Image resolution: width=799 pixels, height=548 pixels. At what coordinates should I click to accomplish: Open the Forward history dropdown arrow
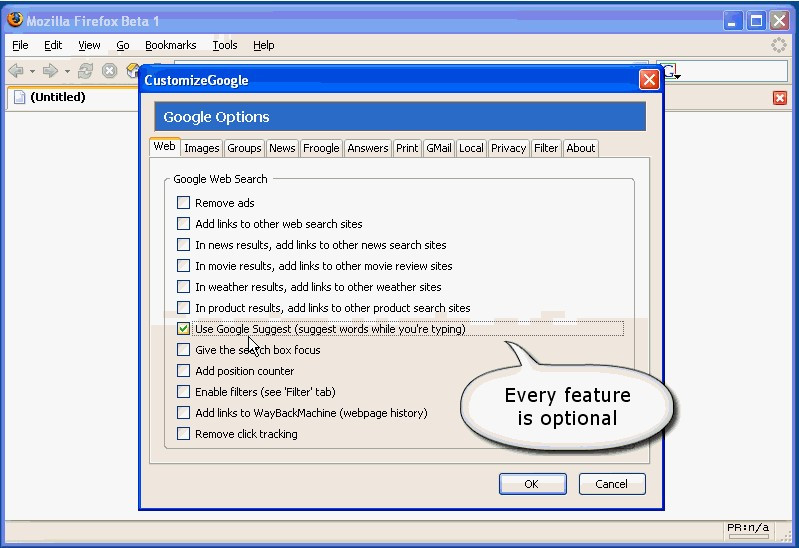[67, 71]
